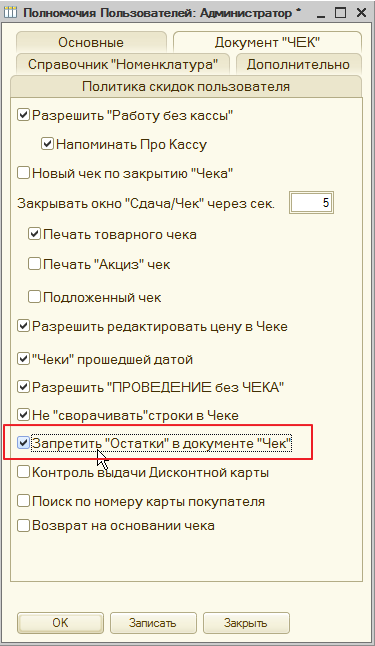This screenshot has width=375, height=646.
Task: Click the window title bar icon
Action: click(x=11, y=12)
